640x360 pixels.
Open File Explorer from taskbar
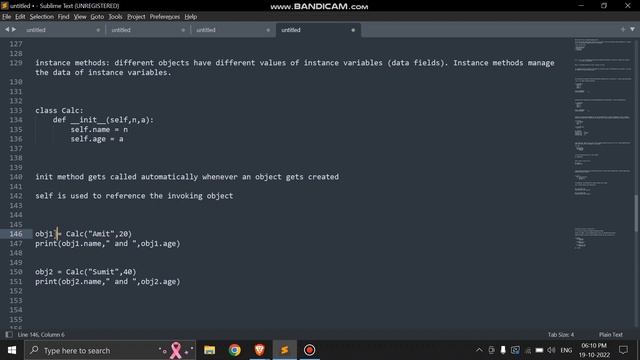(x=209, y=350)
